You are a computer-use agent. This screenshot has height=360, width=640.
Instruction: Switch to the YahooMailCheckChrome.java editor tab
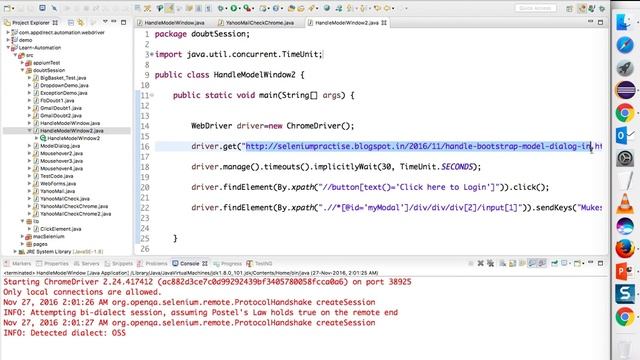point(260,23)
